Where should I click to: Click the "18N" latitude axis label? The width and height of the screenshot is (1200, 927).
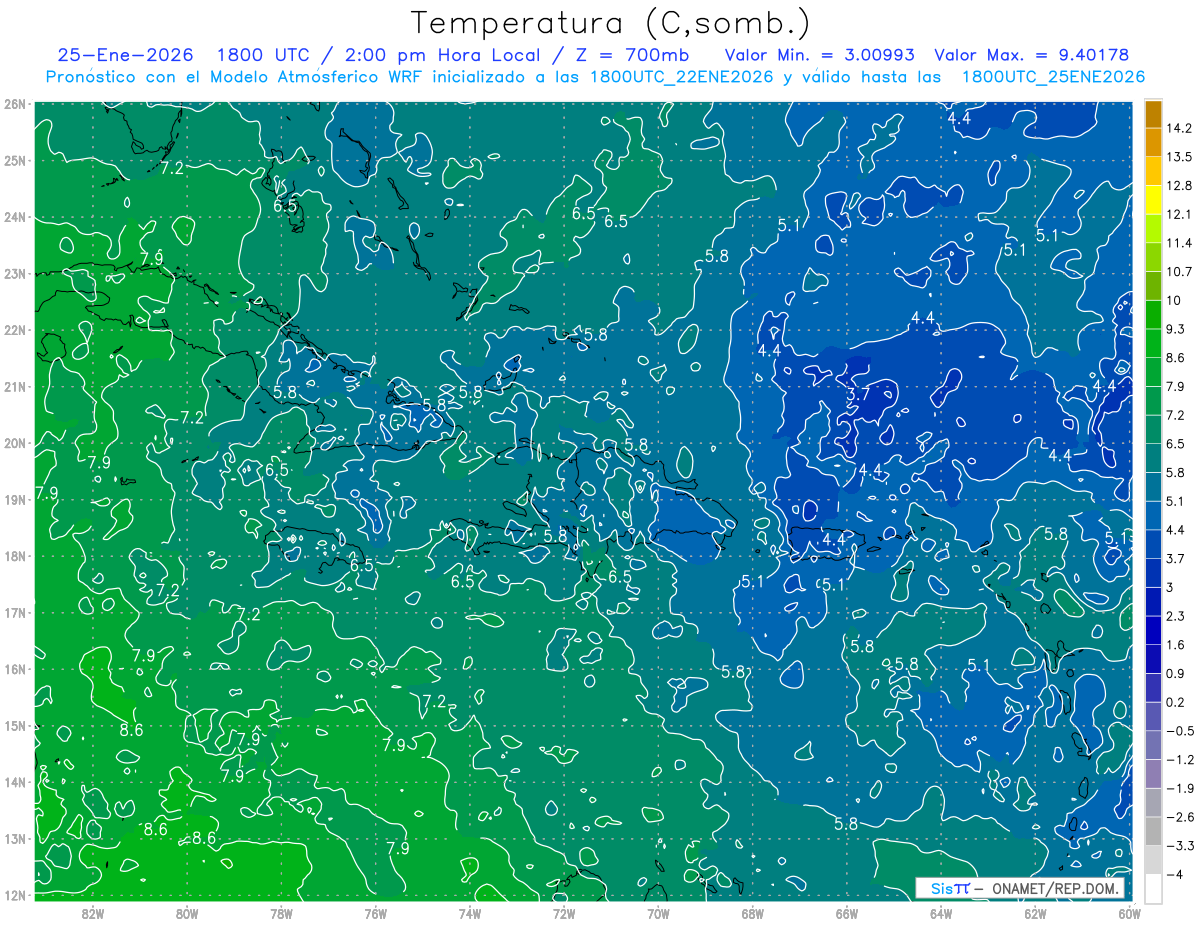pyautogui.click(x=14, y=556)
